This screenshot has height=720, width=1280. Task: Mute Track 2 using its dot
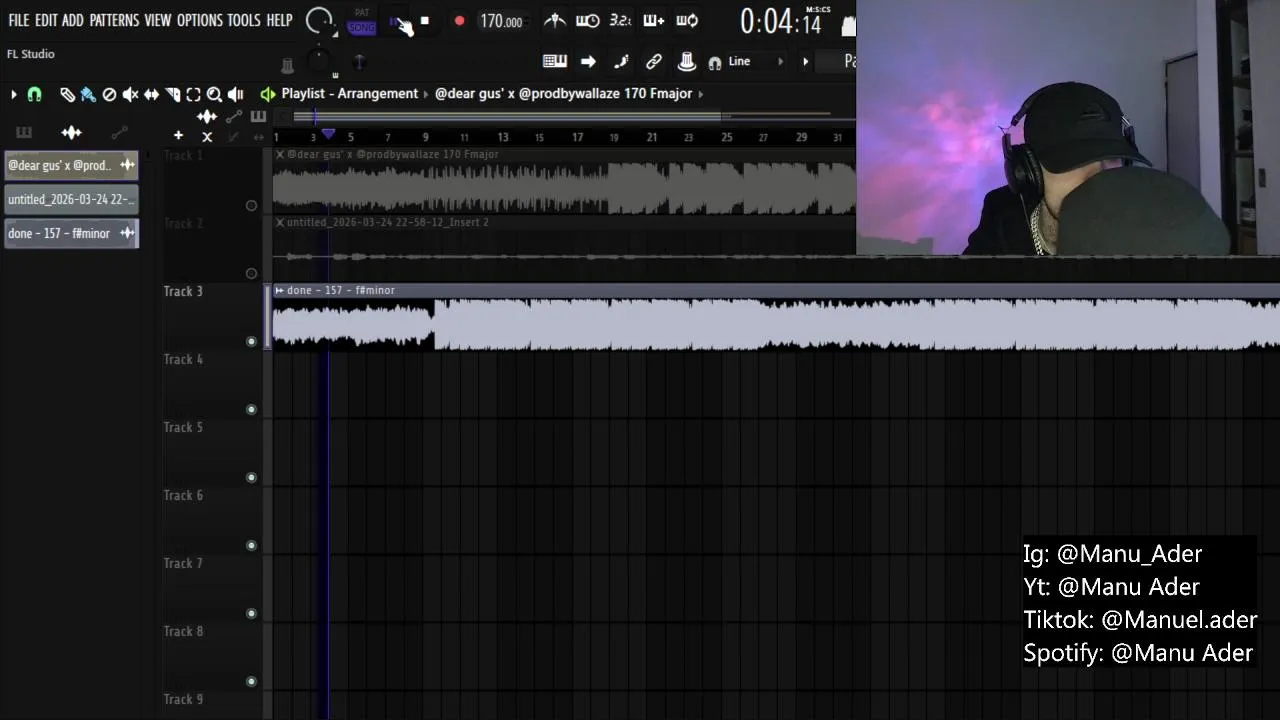click(x=251, y=273)
